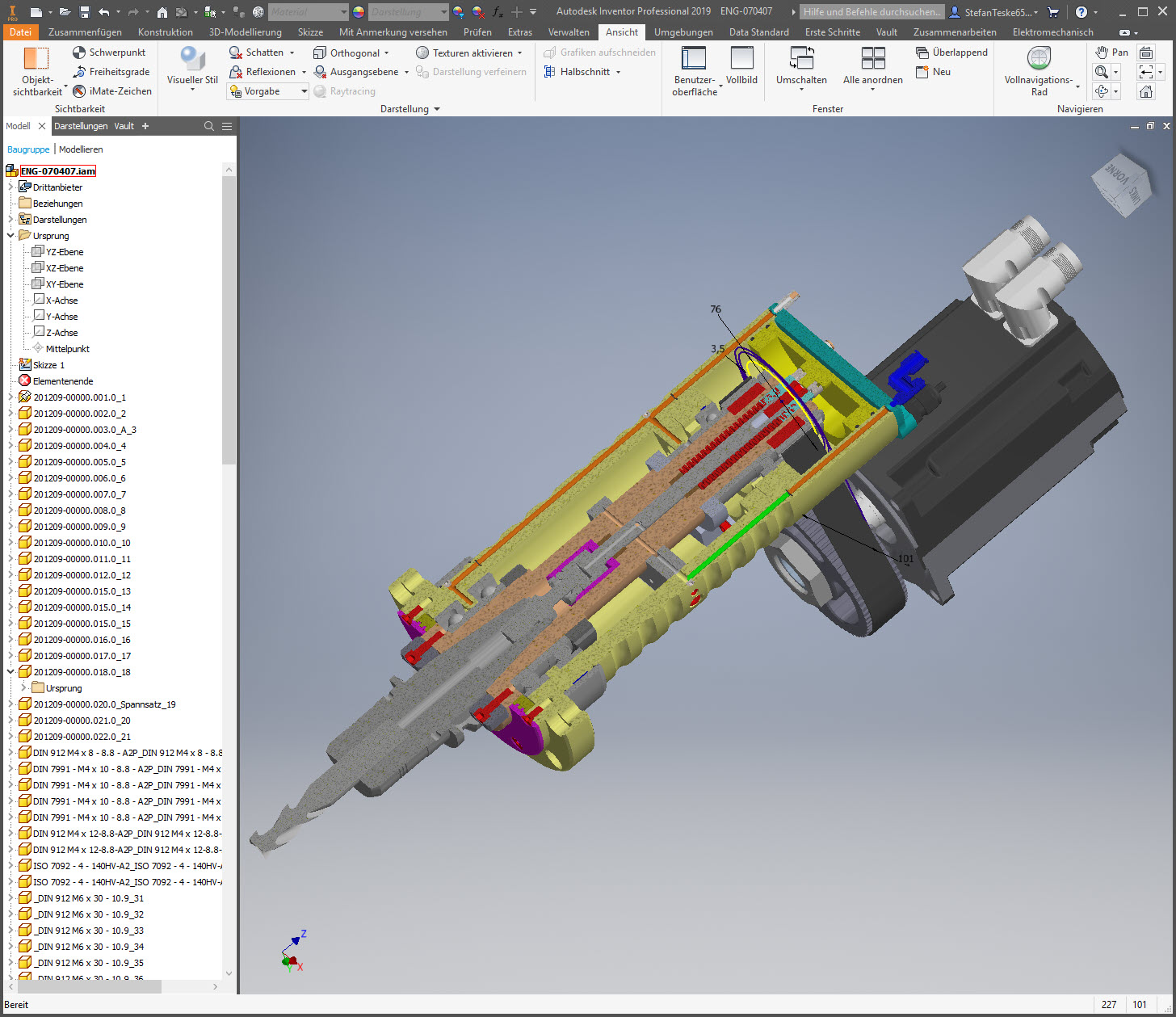Expand component 201209-00000.001.0_1
The image size is (1176, 1017).
[11, 397]
